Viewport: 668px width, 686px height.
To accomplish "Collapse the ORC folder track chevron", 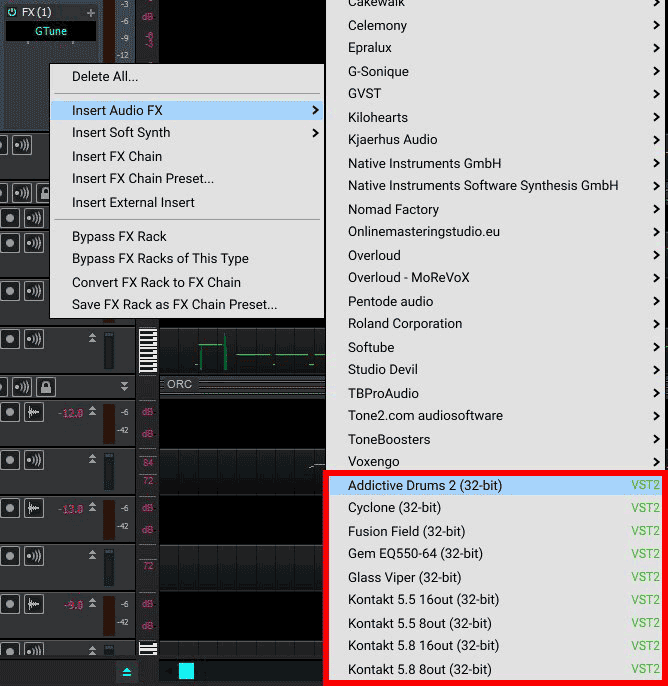I will [x=125, y=386].
